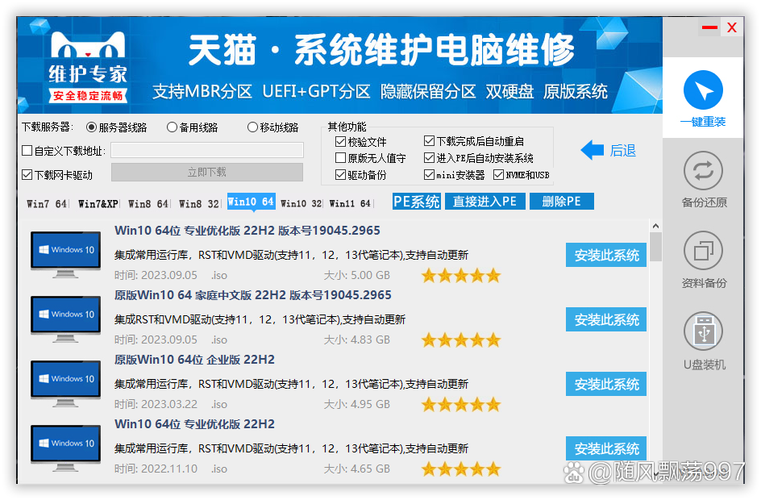The height and width of the screenshot is (500, 761).
Task: Toggle 下载网卡驱动 checkbox
Action: [x=27, y=175]
